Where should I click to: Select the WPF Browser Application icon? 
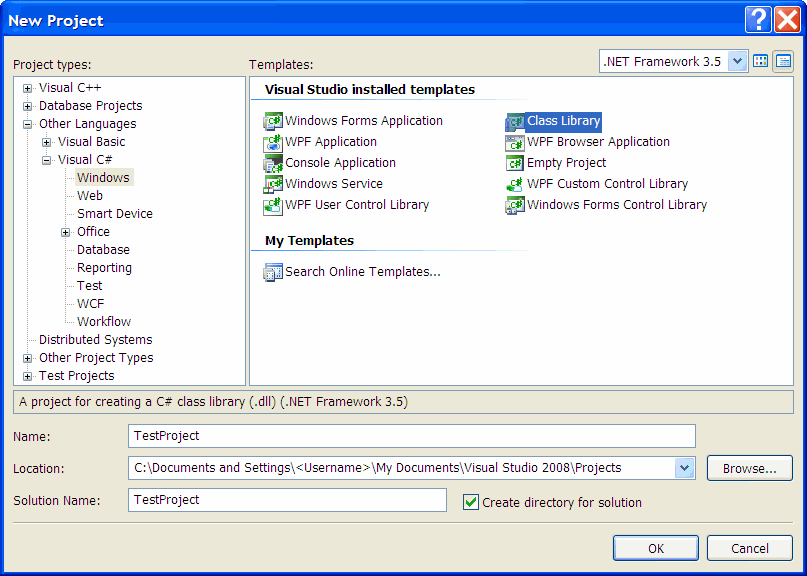(x=515, y=142)
